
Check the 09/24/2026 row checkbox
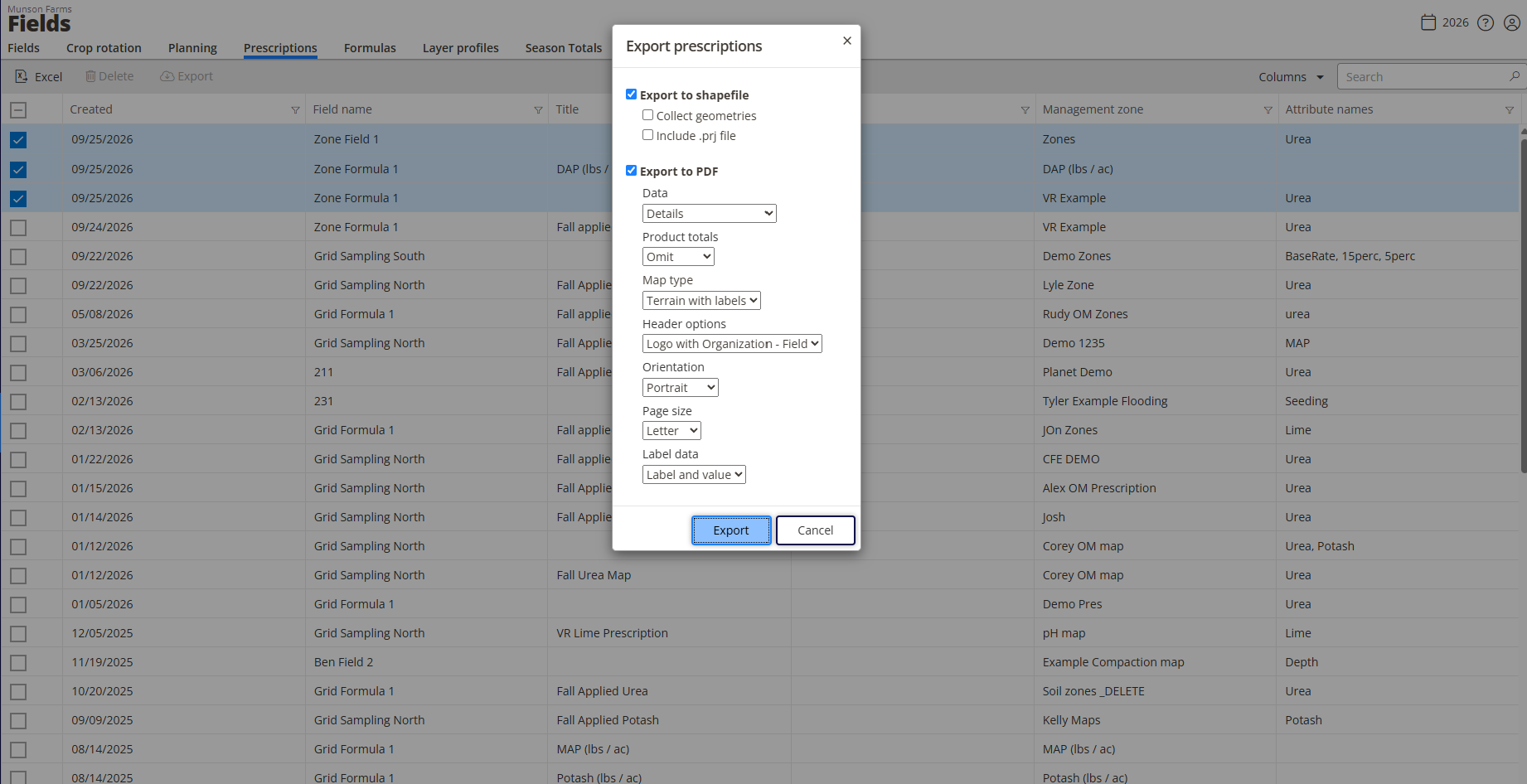pos(18,227)
